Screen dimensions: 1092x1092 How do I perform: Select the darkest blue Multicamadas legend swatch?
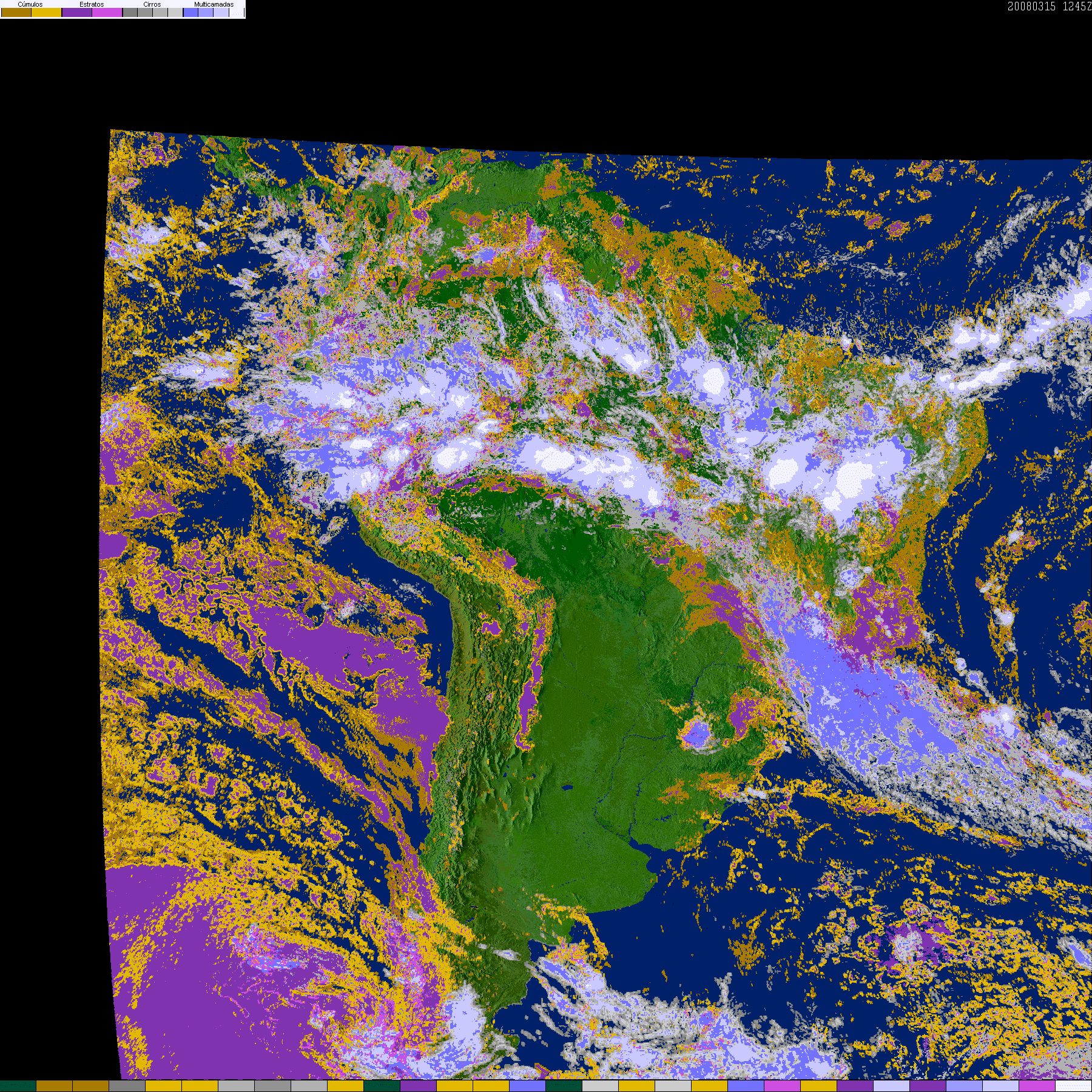(x=190, y=12)
